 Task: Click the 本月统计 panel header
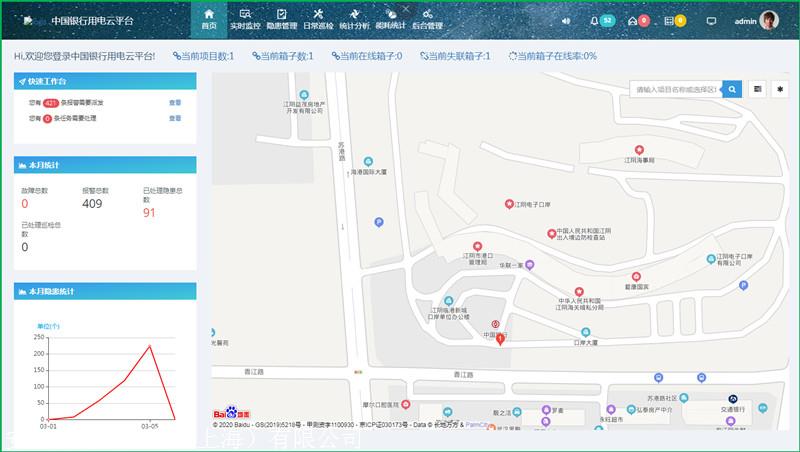pos(105,165)
